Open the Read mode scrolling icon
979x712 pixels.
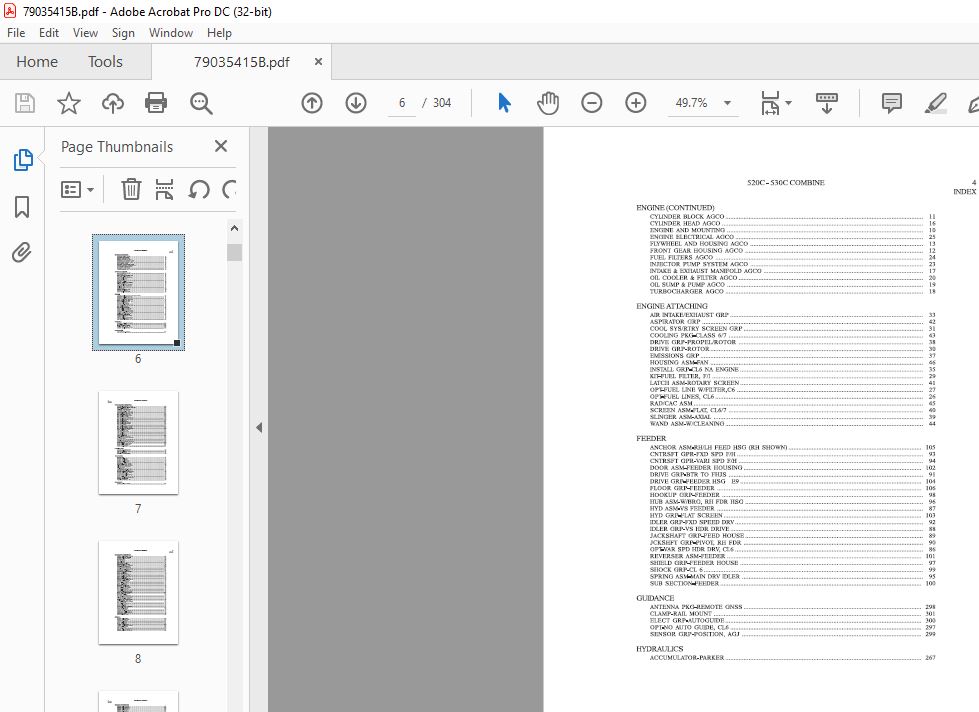coord(827,103)
